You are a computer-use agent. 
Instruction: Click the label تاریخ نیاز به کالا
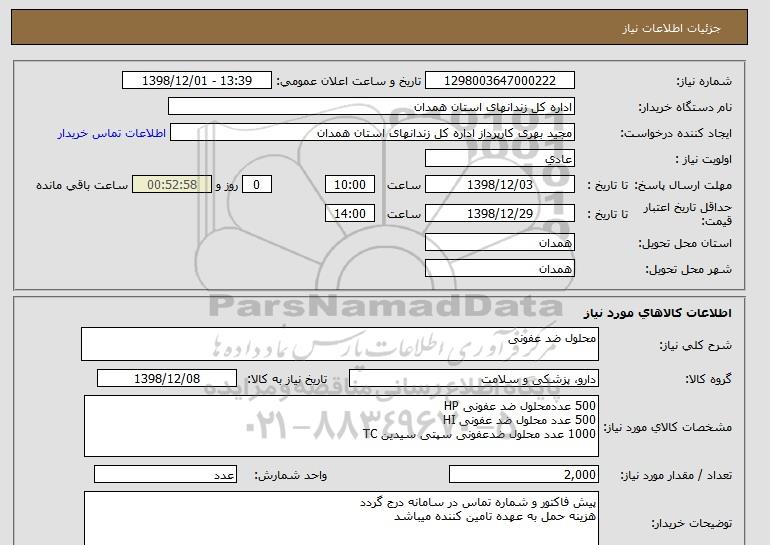[x=287, y=379]
